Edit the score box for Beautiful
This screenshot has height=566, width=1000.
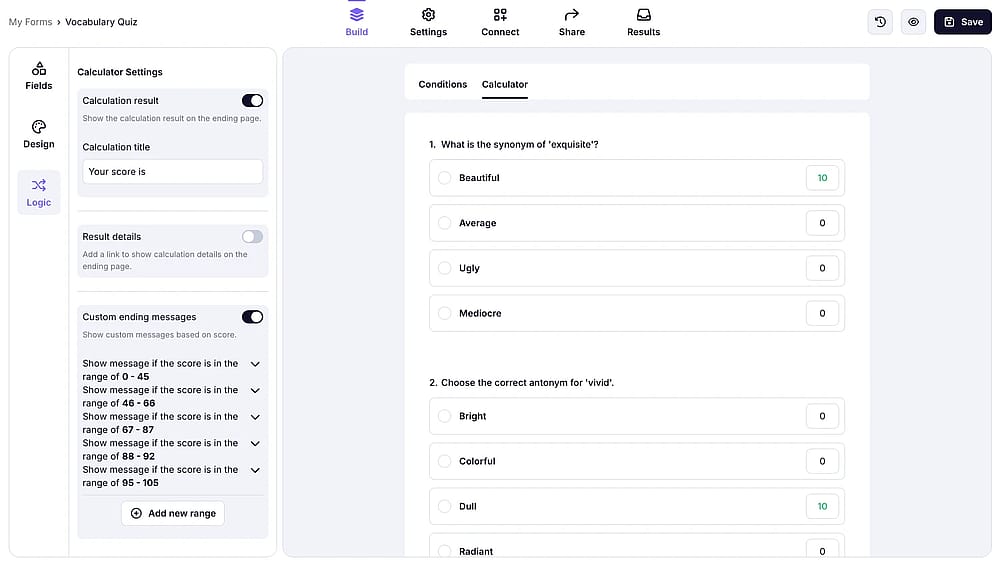(x=822, y=178)
